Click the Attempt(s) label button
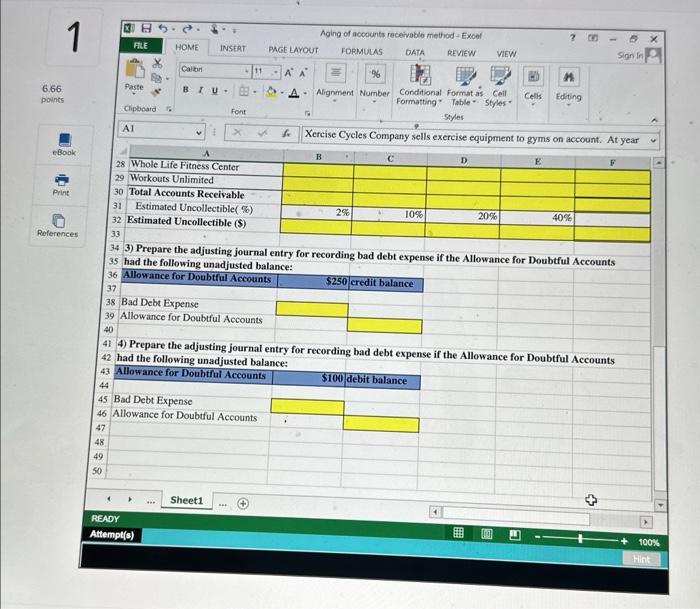Image resolution: width=700 pixels, height=609 pixels. coord(112,534)
